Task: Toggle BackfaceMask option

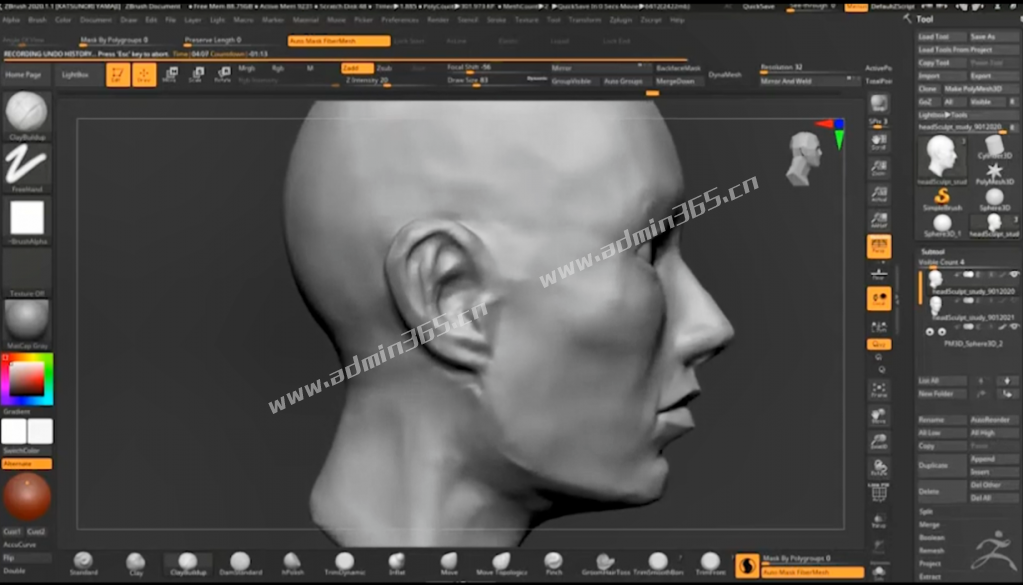Action: [x=679, y=68]
